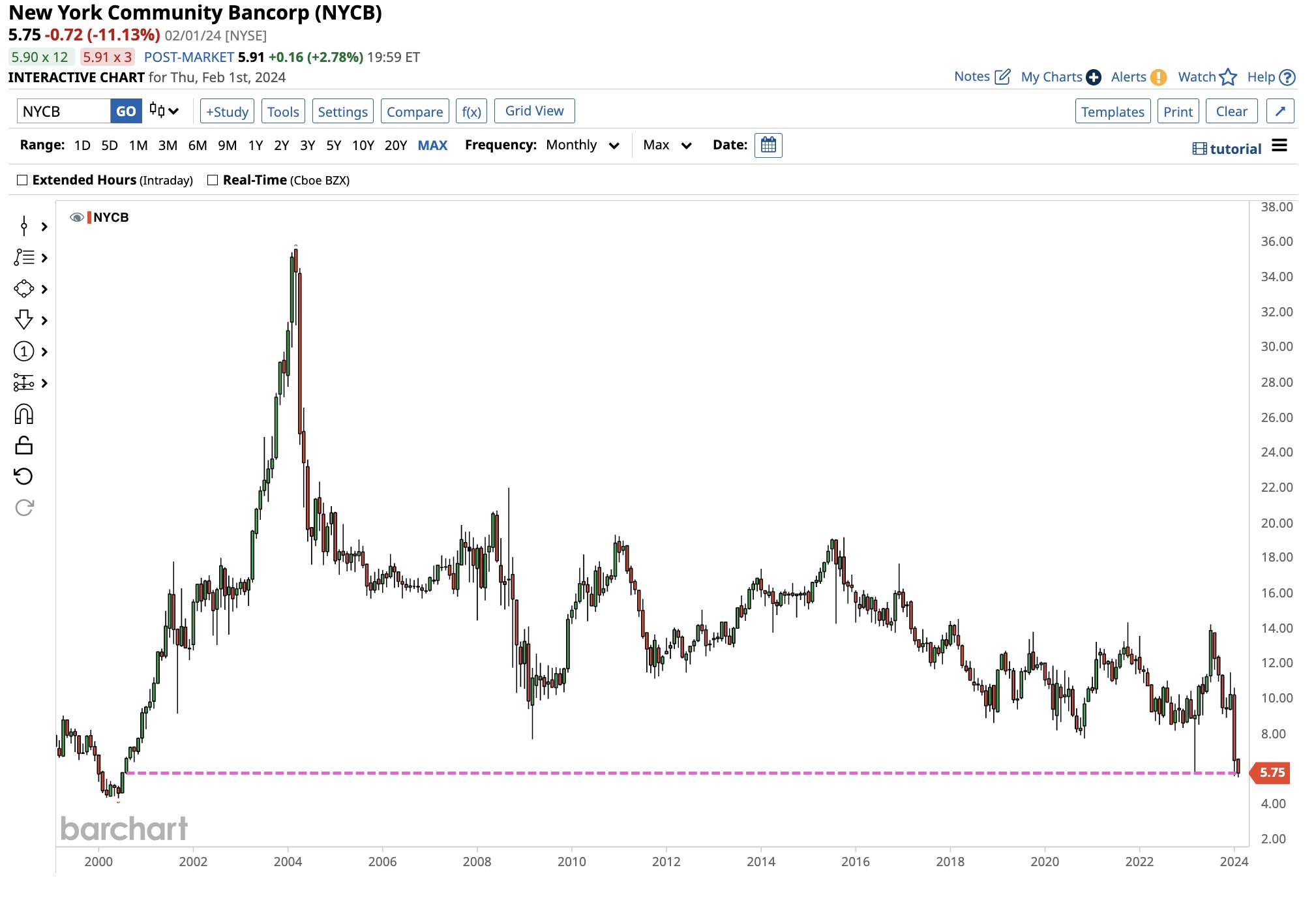Enable Extended Hours checkbox
The width and height of the screenshot is (1316, 904).
click(x=22, y=180)
